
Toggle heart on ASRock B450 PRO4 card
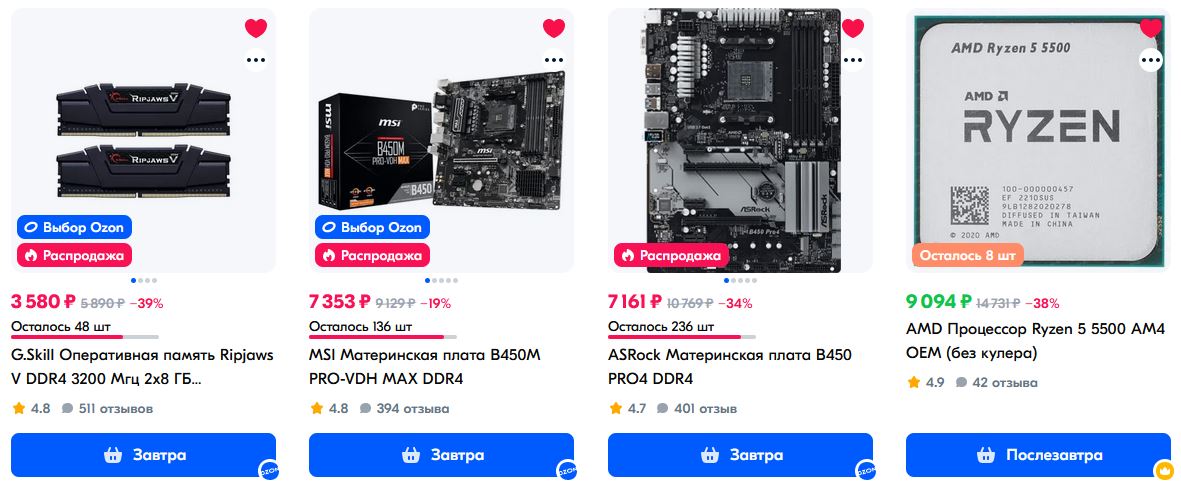(x=853, y=29)
